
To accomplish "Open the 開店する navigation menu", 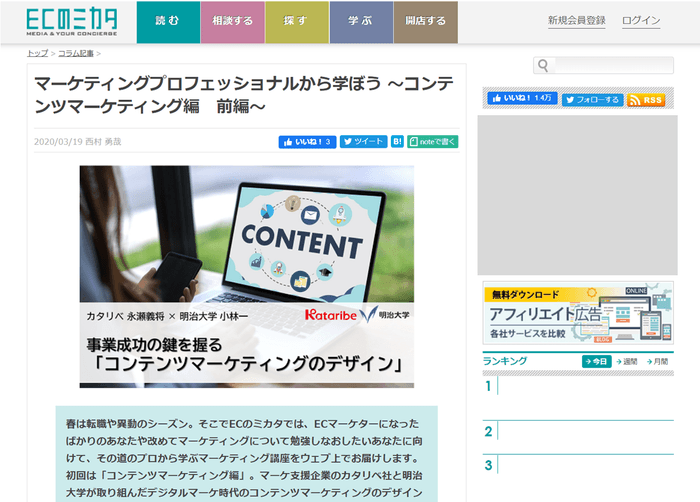I will (x=425, y=21).
